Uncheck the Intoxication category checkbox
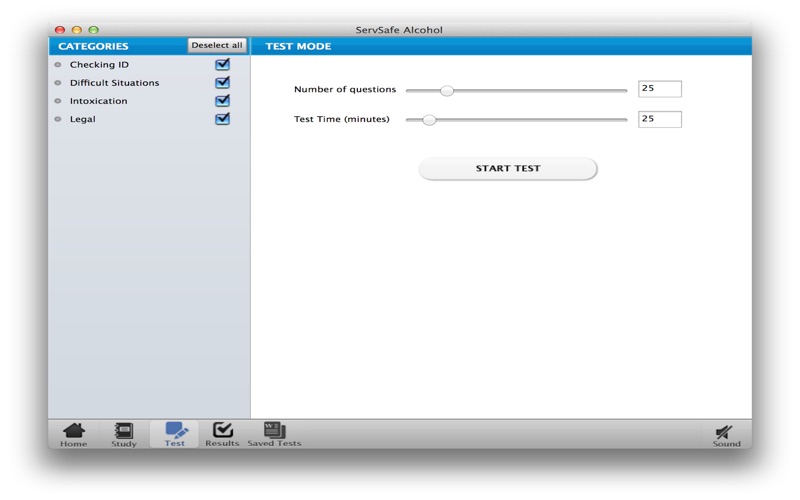This screenshot has height=500, width=800. click(222, 101)
